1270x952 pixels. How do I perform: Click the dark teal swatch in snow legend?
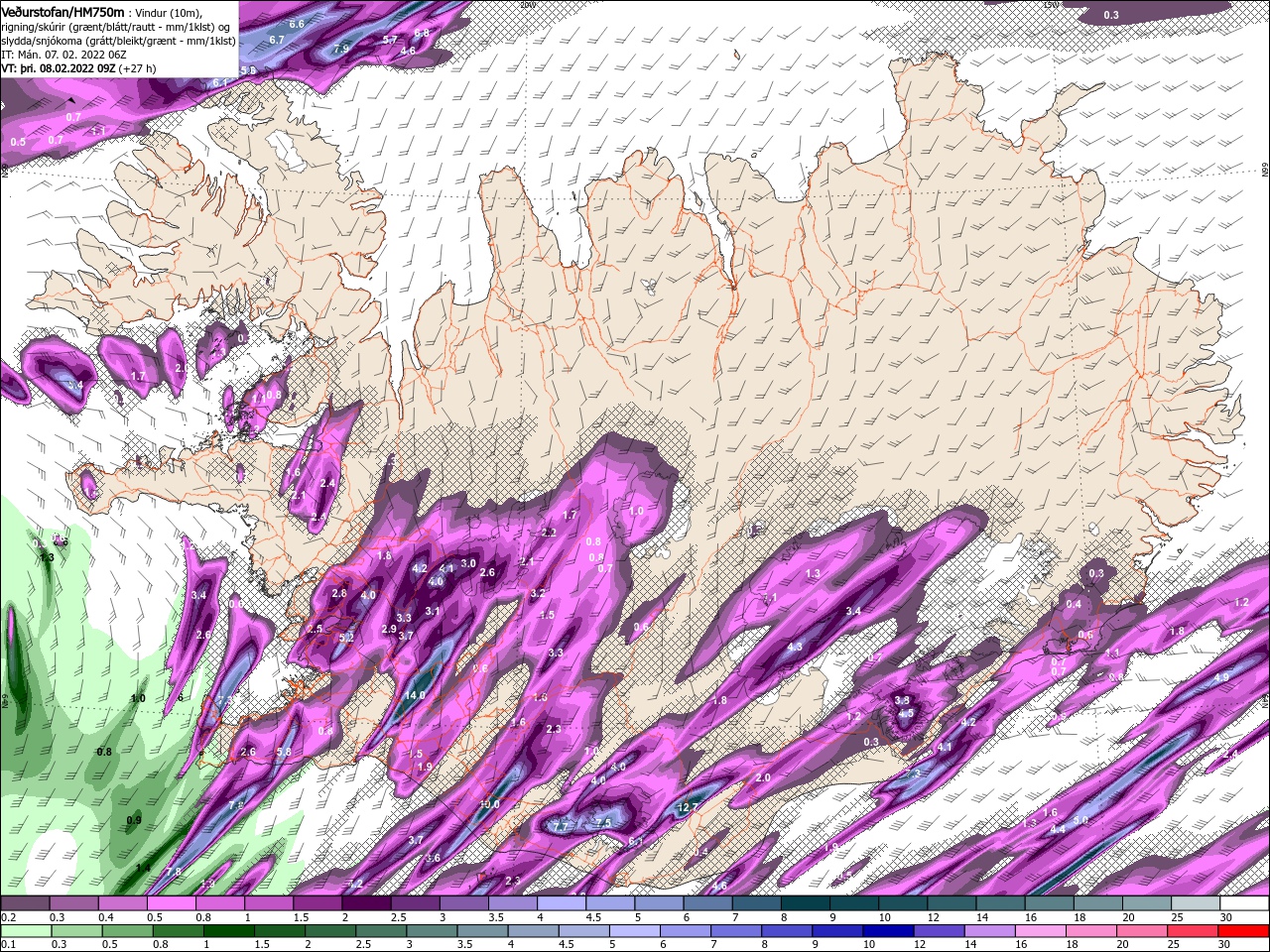click(805, 903)
